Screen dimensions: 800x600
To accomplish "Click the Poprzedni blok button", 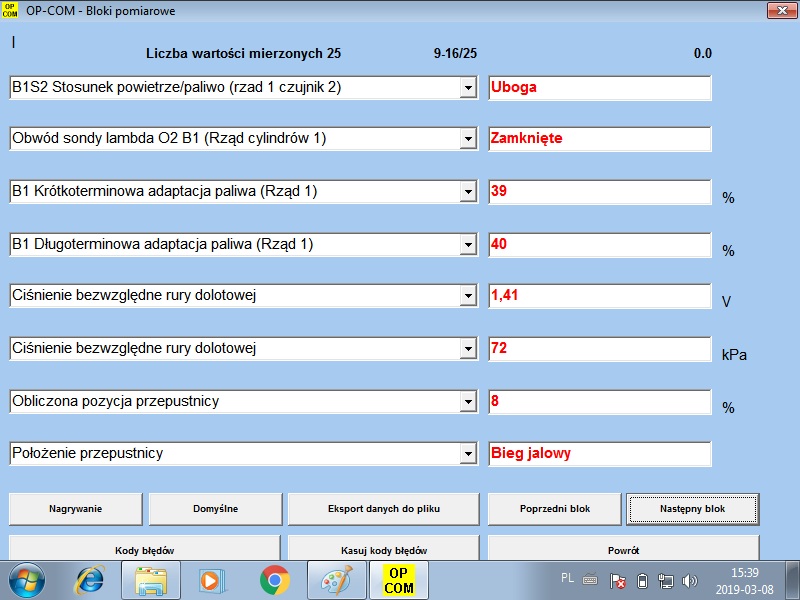I will pos(554,509).
